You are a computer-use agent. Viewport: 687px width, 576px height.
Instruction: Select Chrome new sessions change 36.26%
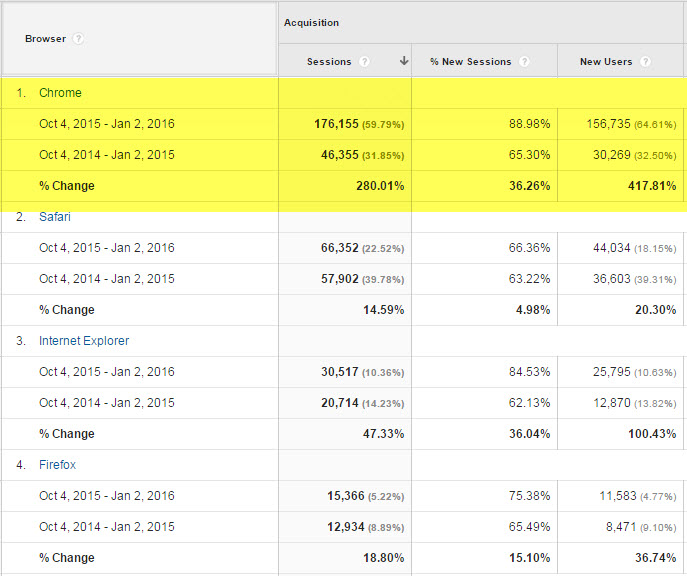529,186
